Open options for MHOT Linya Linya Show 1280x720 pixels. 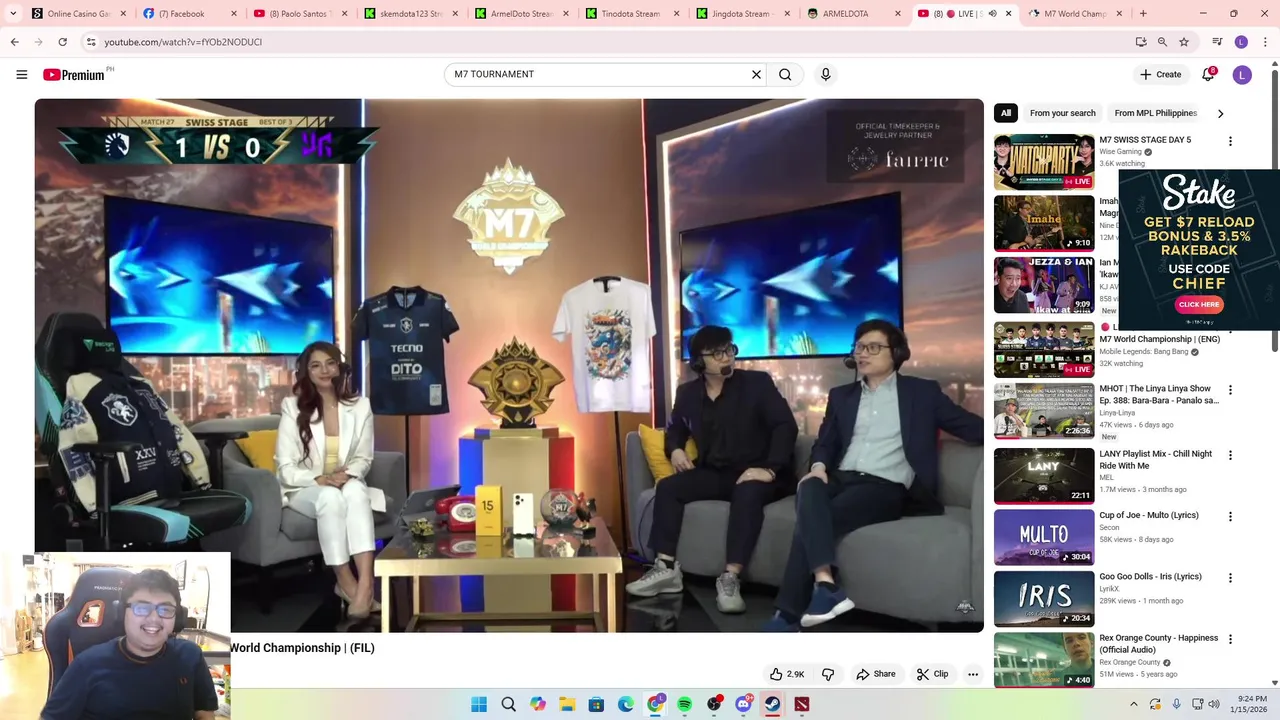[1230, 390]
